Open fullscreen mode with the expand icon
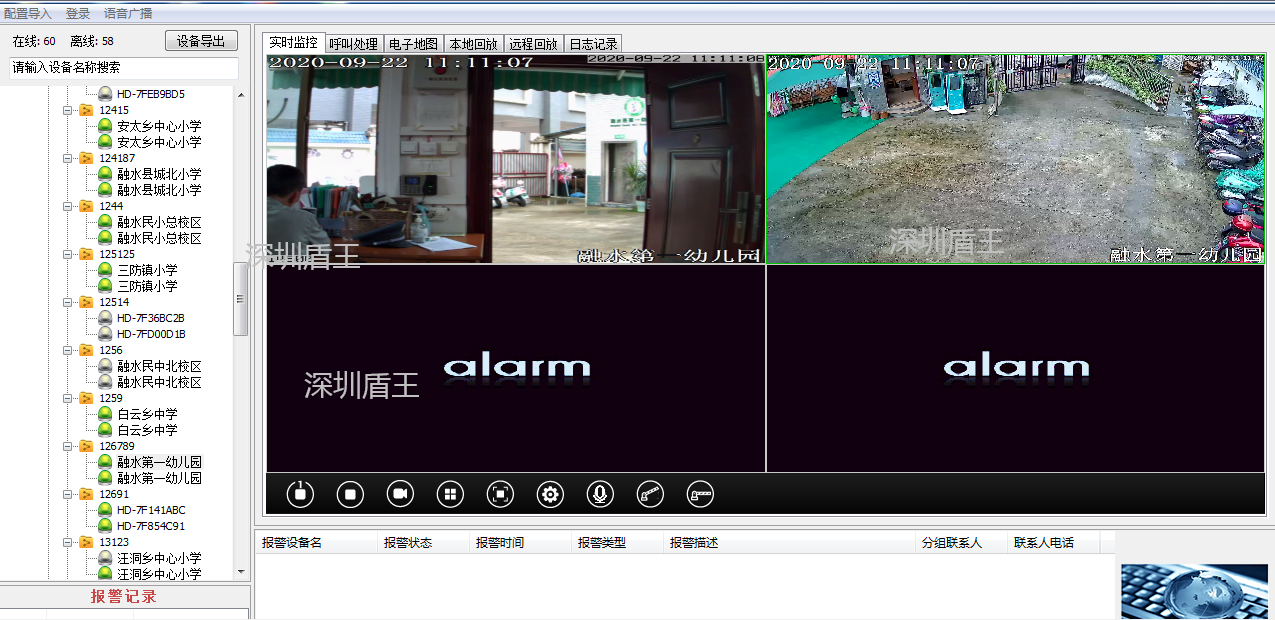Viewport: 1275px width, 620px height. click(499, 493)
